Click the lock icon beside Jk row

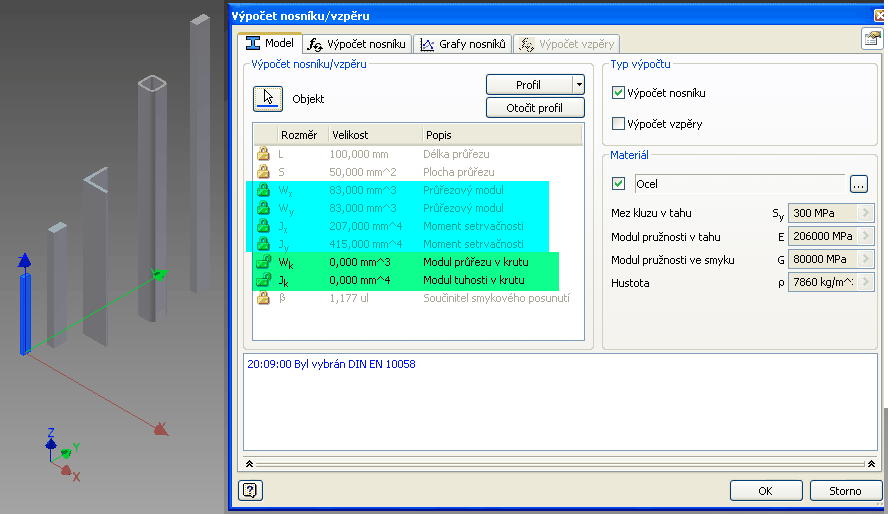click(264, 280)
